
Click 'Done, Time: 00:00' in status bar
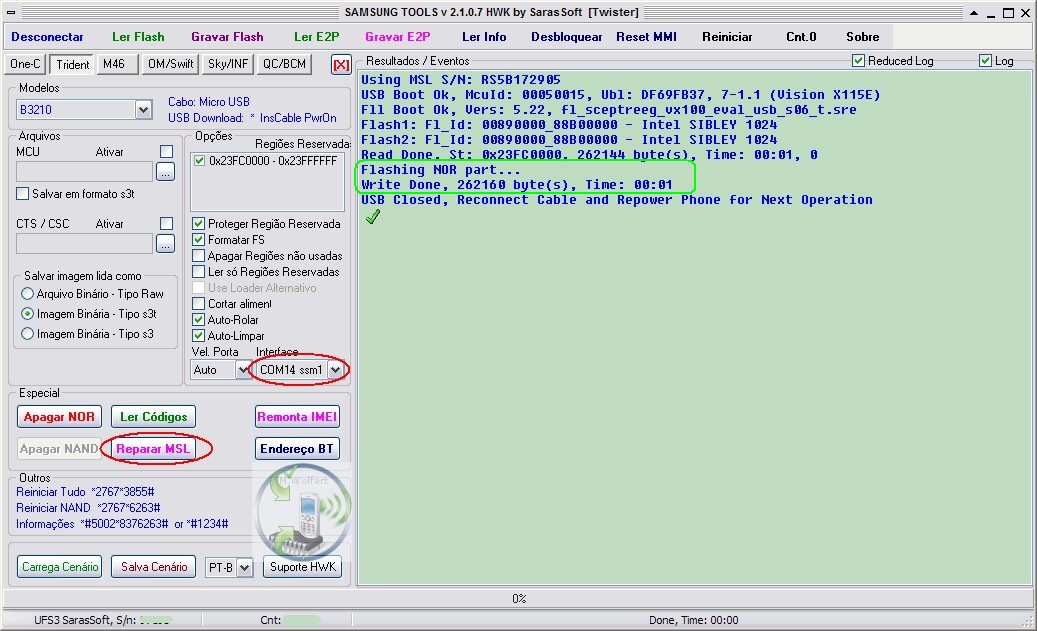[693, 620]
